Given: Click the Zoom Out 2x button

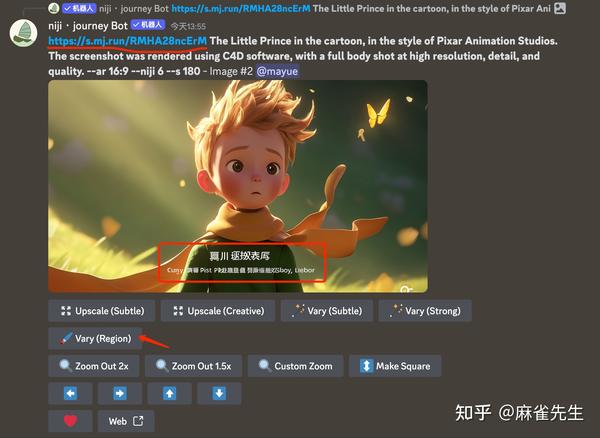Looking at the screenshot, I should 94,366.
